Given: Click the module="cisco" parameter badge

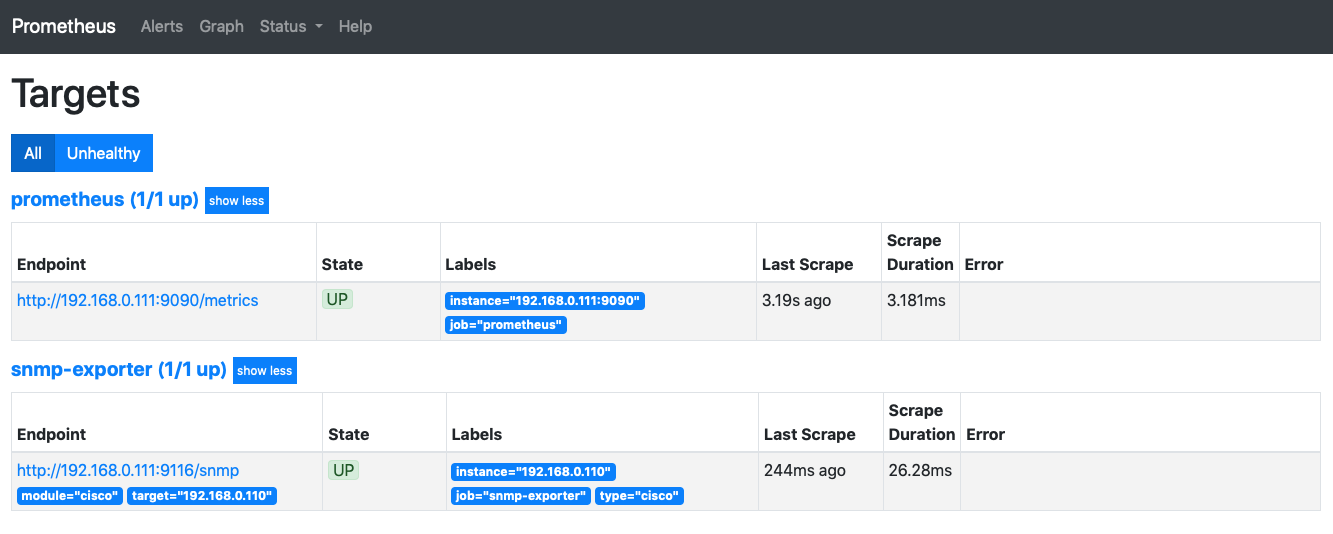Looking at the screenshot, I should (x=70, y=495).
